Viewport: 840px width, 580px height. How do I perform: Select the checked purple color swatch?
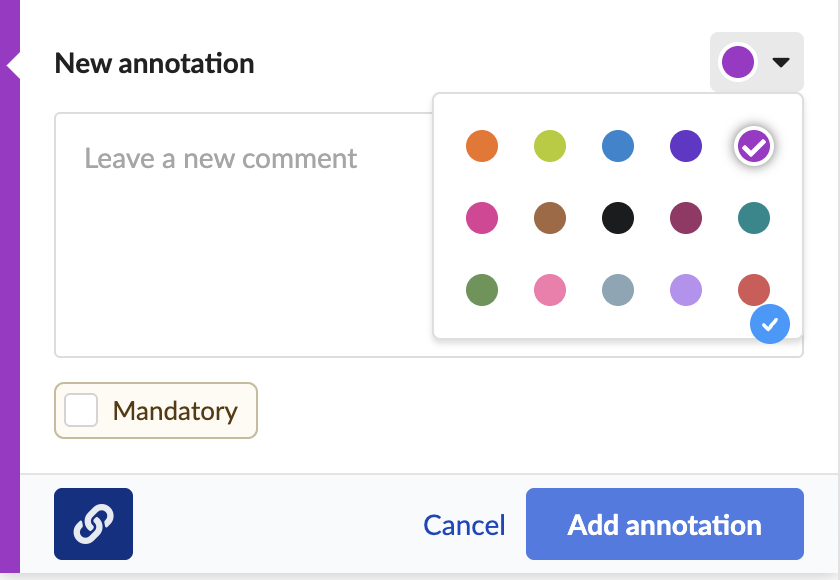(754, 146)
